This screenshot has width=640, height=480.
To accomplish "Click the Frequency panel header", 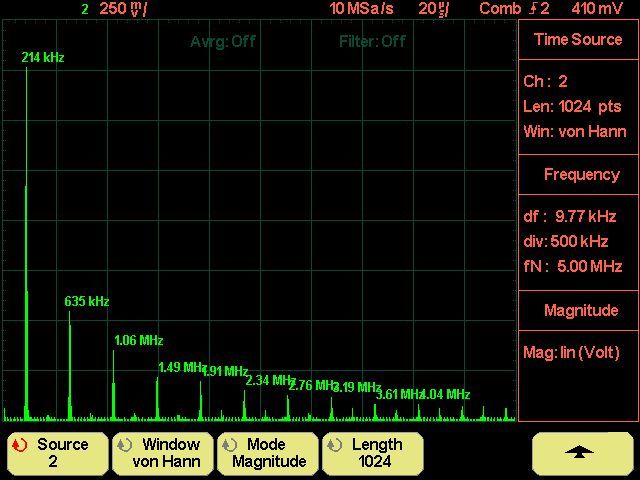I will 578,175.
